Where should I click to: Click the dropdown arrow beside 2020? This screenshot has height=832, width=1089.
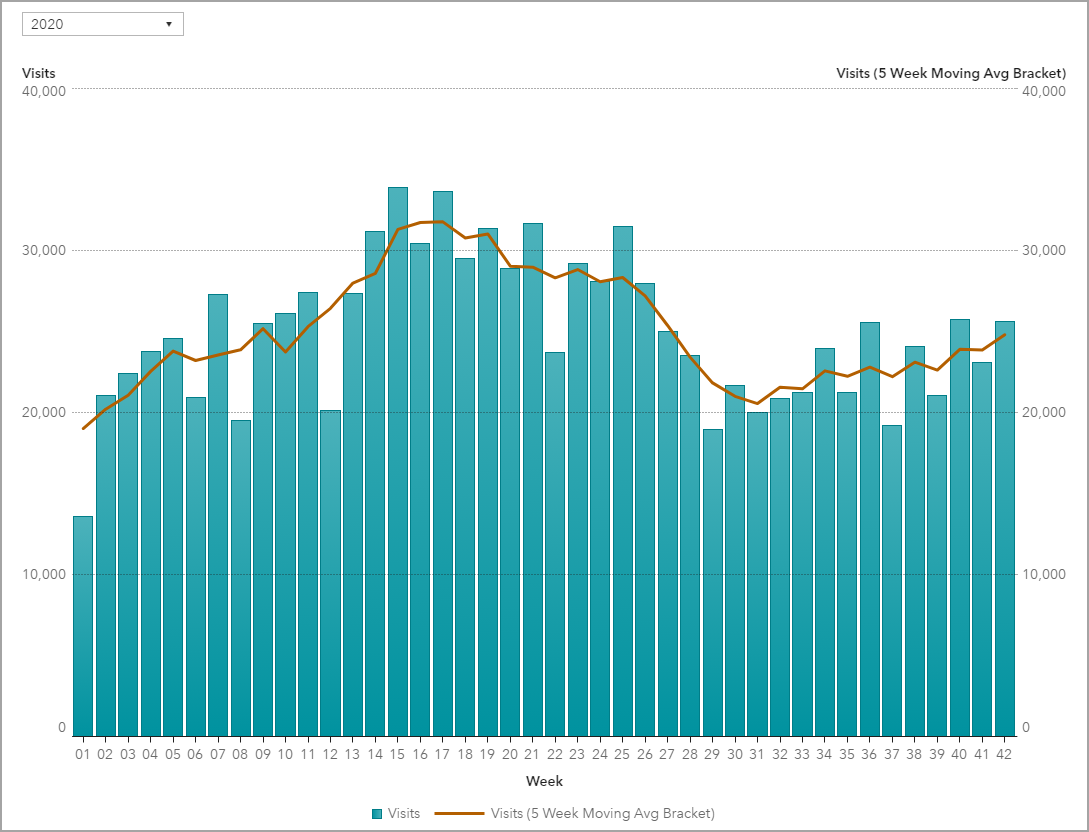(168, 24)
